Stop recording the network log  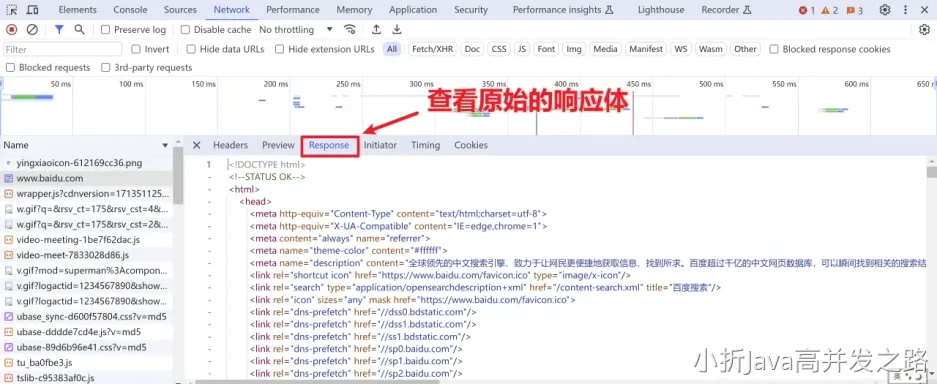pyautogui.click(x=12, y=30)
